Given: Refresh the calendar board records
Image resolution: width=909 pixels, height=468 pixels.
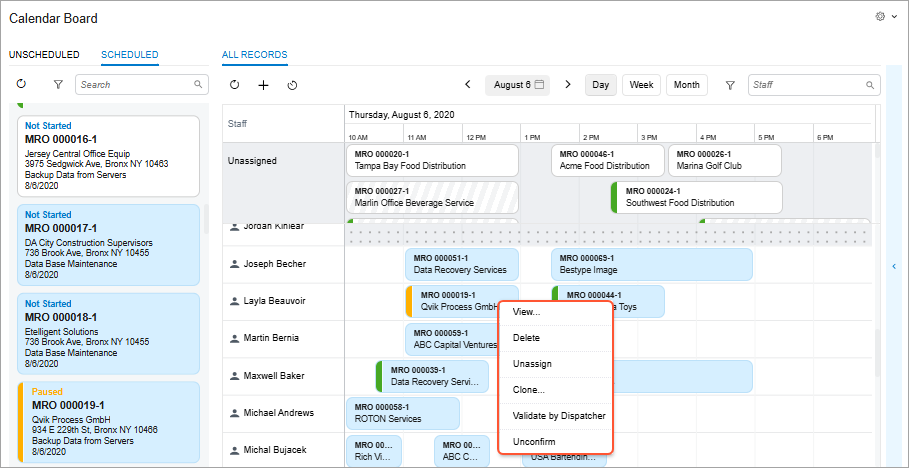Looking at the screenshot, I should [235, 85].
